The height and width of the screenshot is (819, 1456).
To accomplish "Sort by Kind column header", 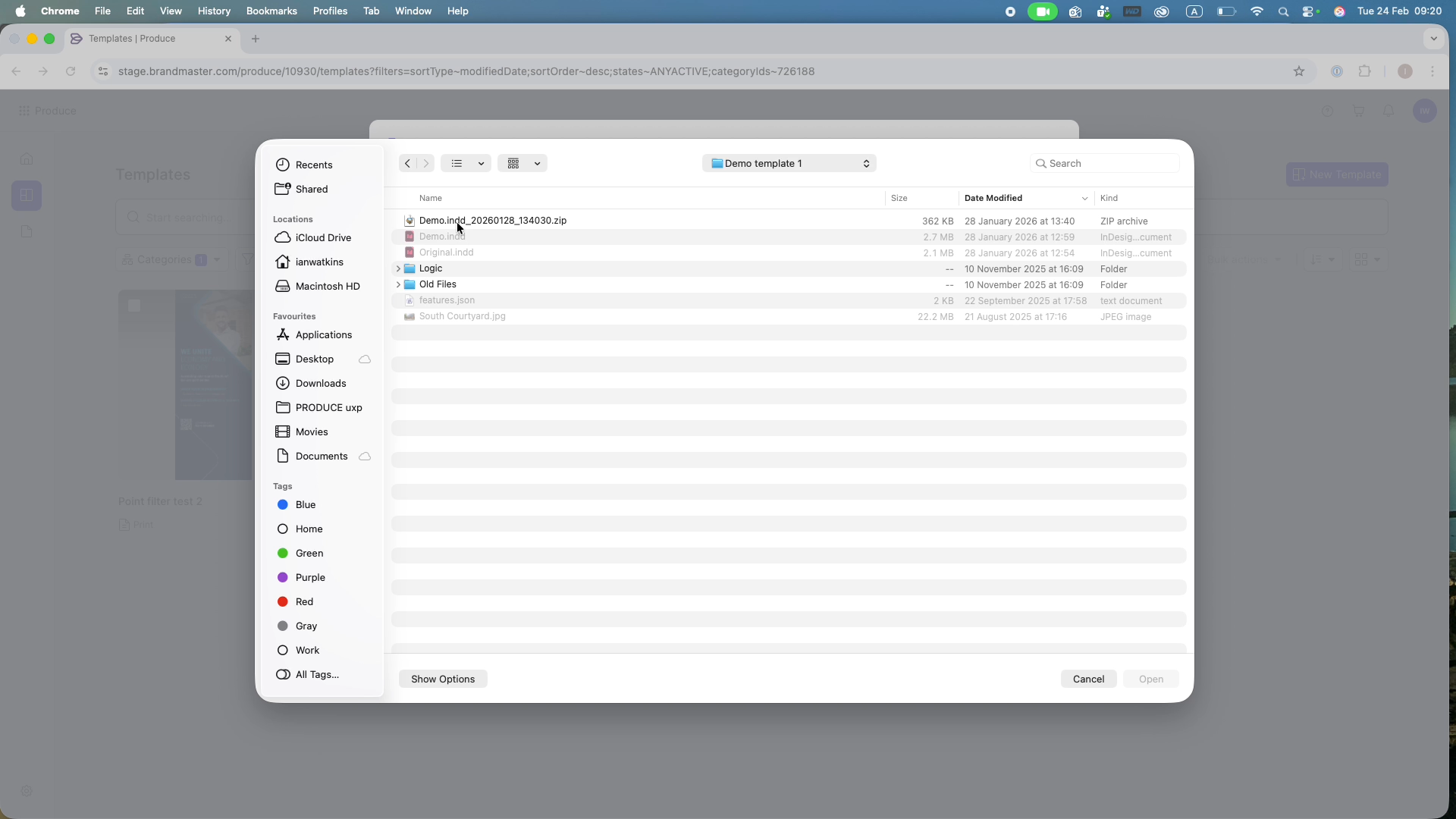I will pyautogui.click(x=1109, y=198).
